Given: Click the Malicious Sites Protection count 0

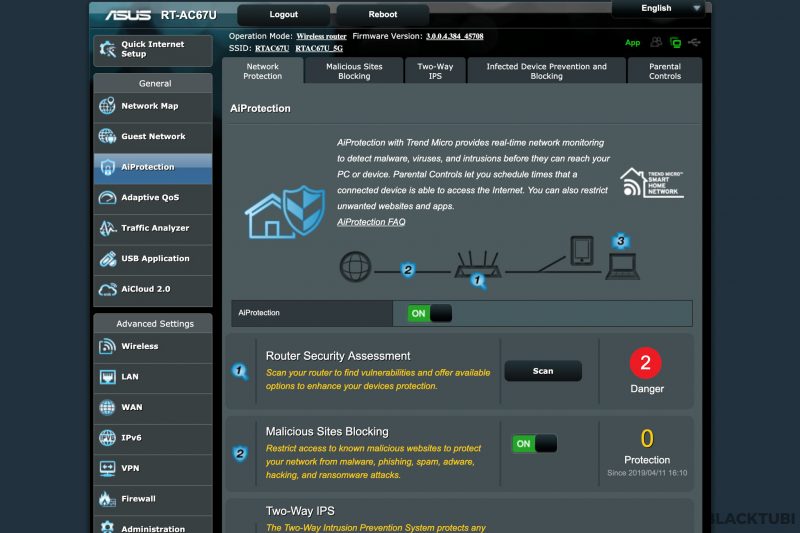Looking at the screenshot, I should coord(647,438).
